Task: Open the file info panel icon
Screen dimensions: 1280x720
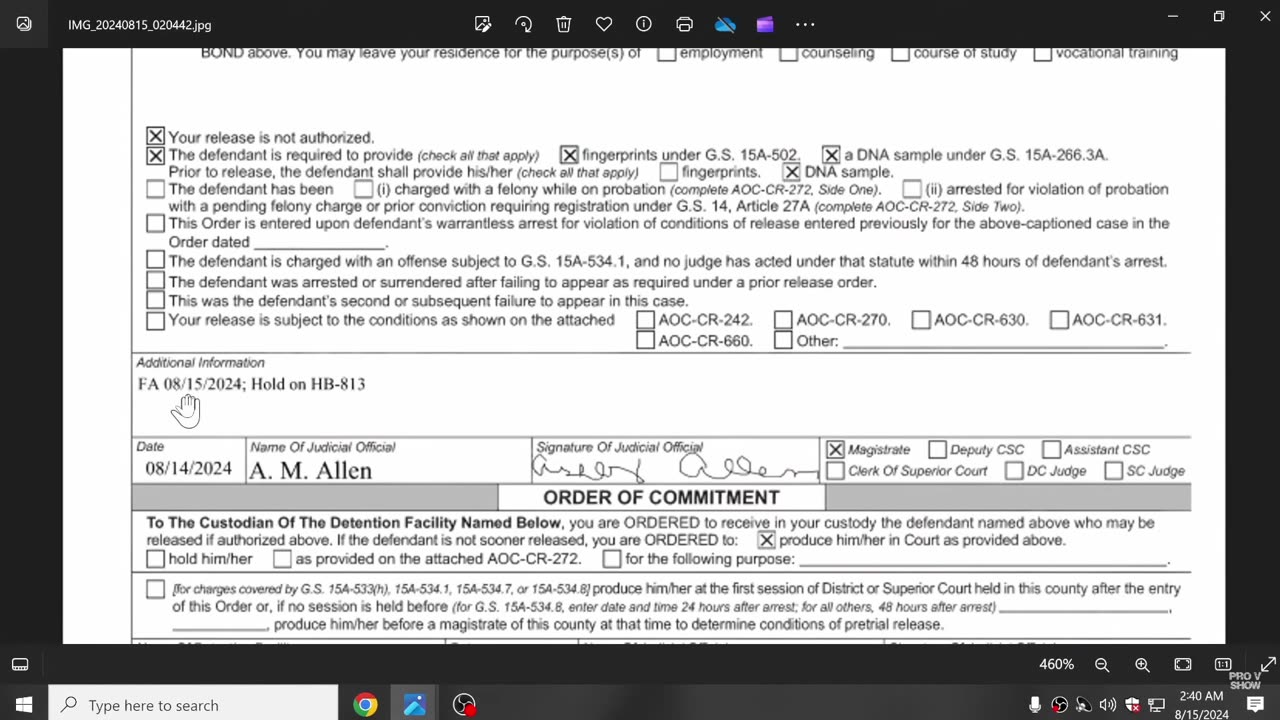Action: click(644, 24)
